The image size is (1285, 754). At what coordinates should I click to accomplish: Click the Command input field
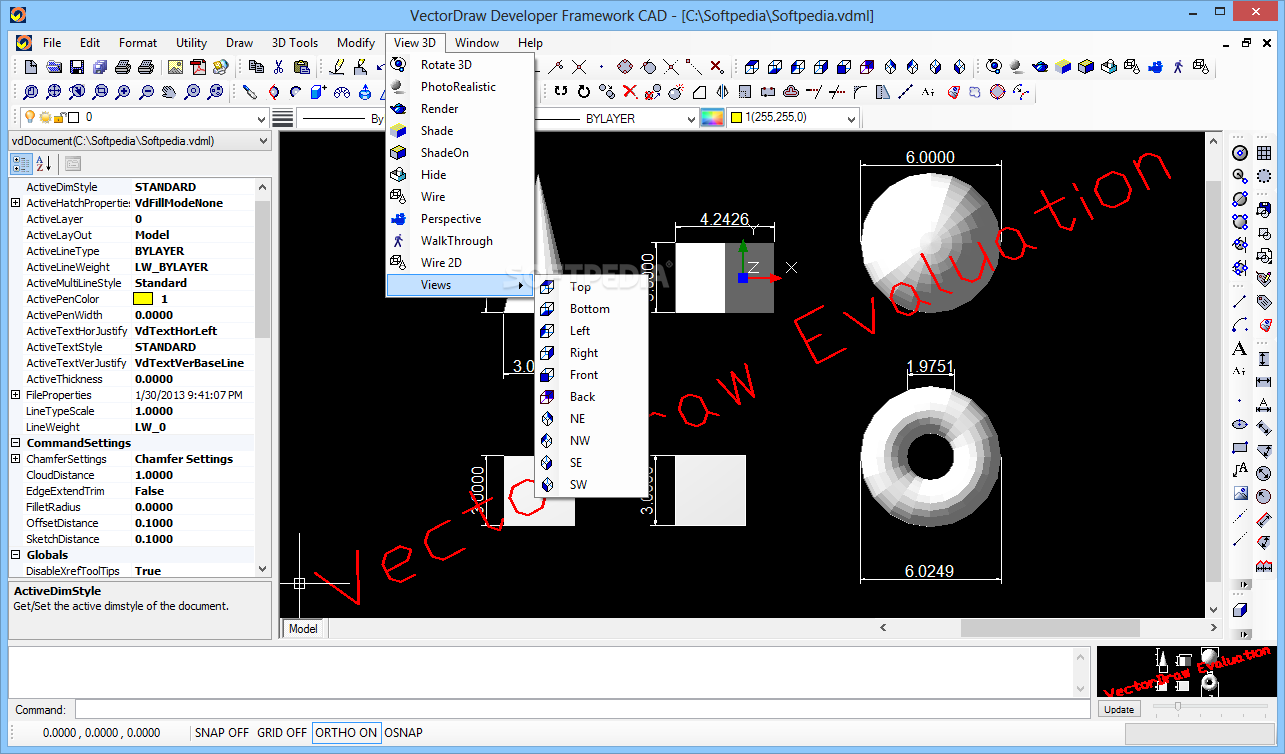point(582,710)
